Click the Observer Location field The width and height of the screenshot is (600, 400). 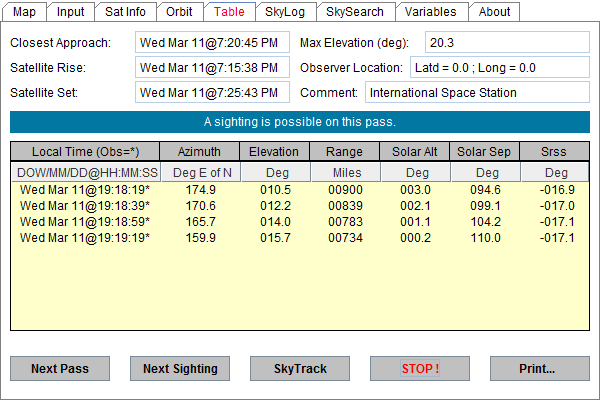point(500,67)
